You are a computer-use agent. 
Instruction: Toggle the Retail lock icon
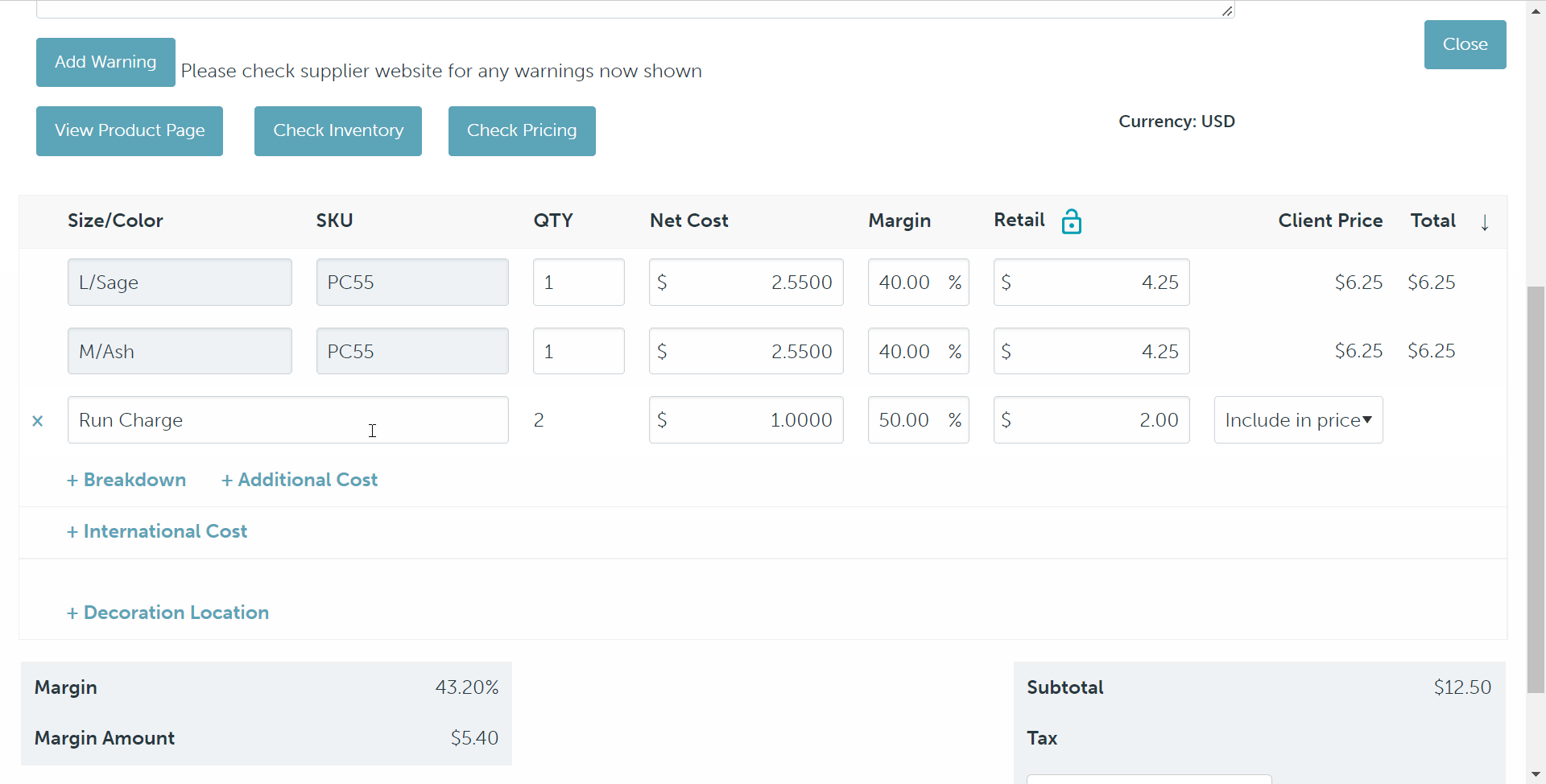click(1071, 221)
